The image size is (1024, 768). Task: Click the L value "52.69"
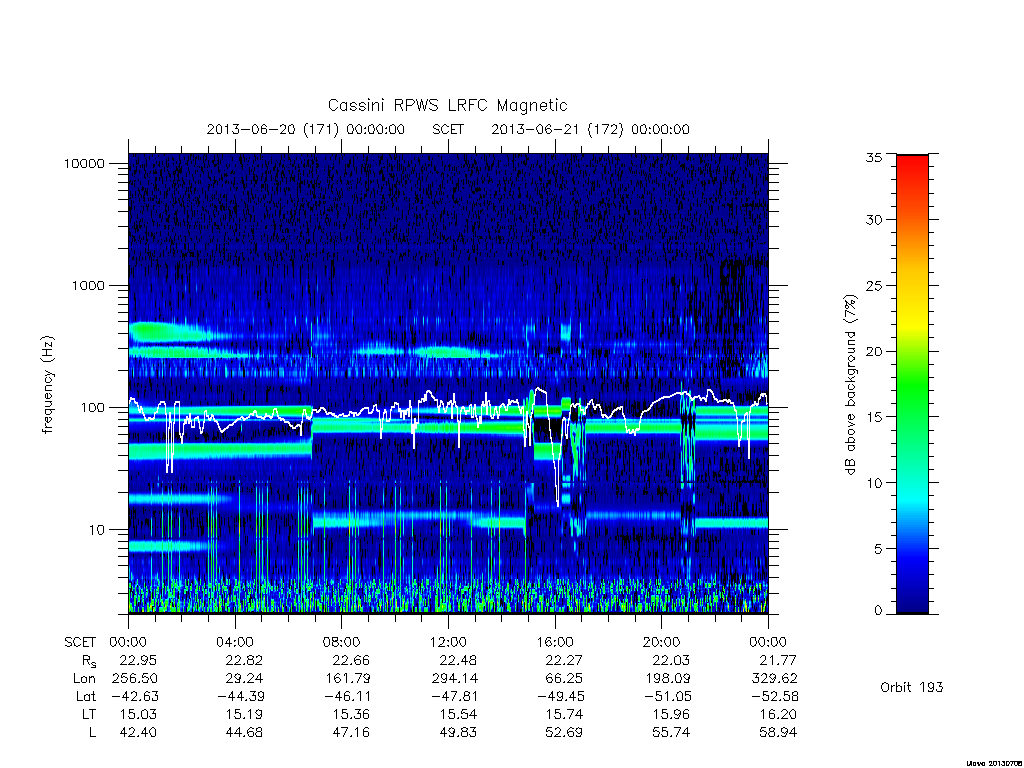564,733
